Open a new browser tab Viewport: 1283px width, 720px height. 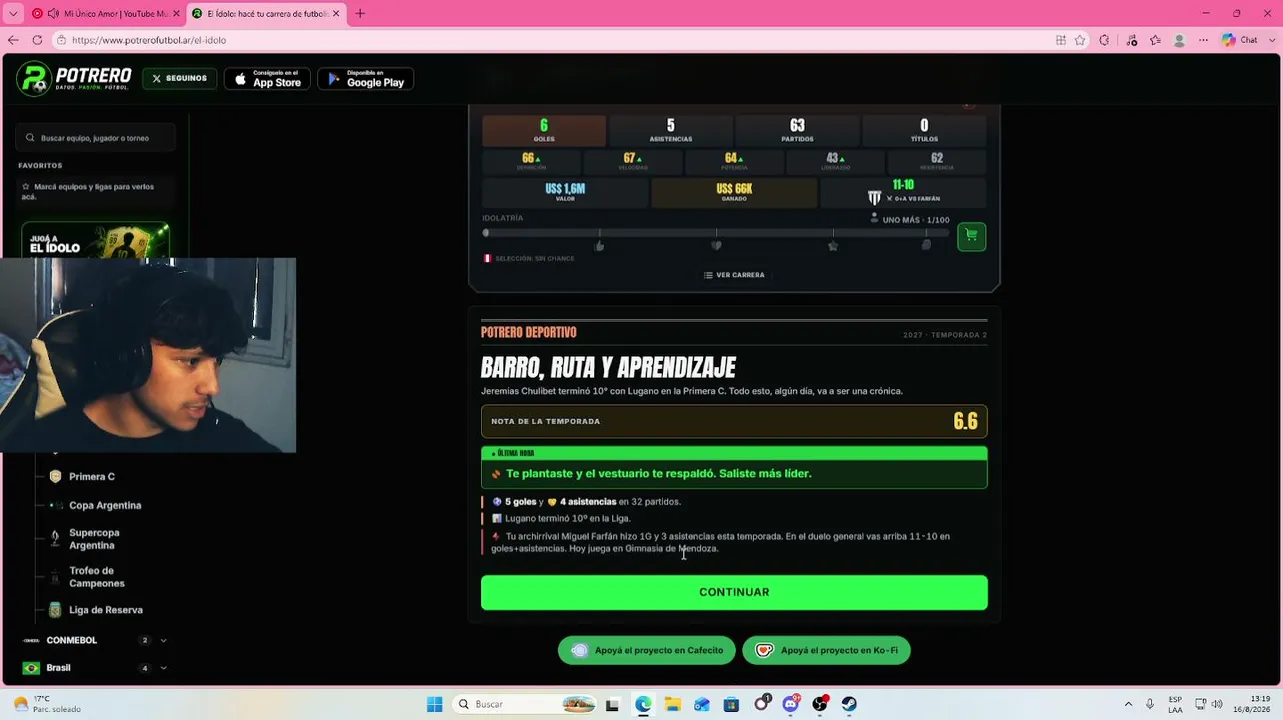coord(360,14)
